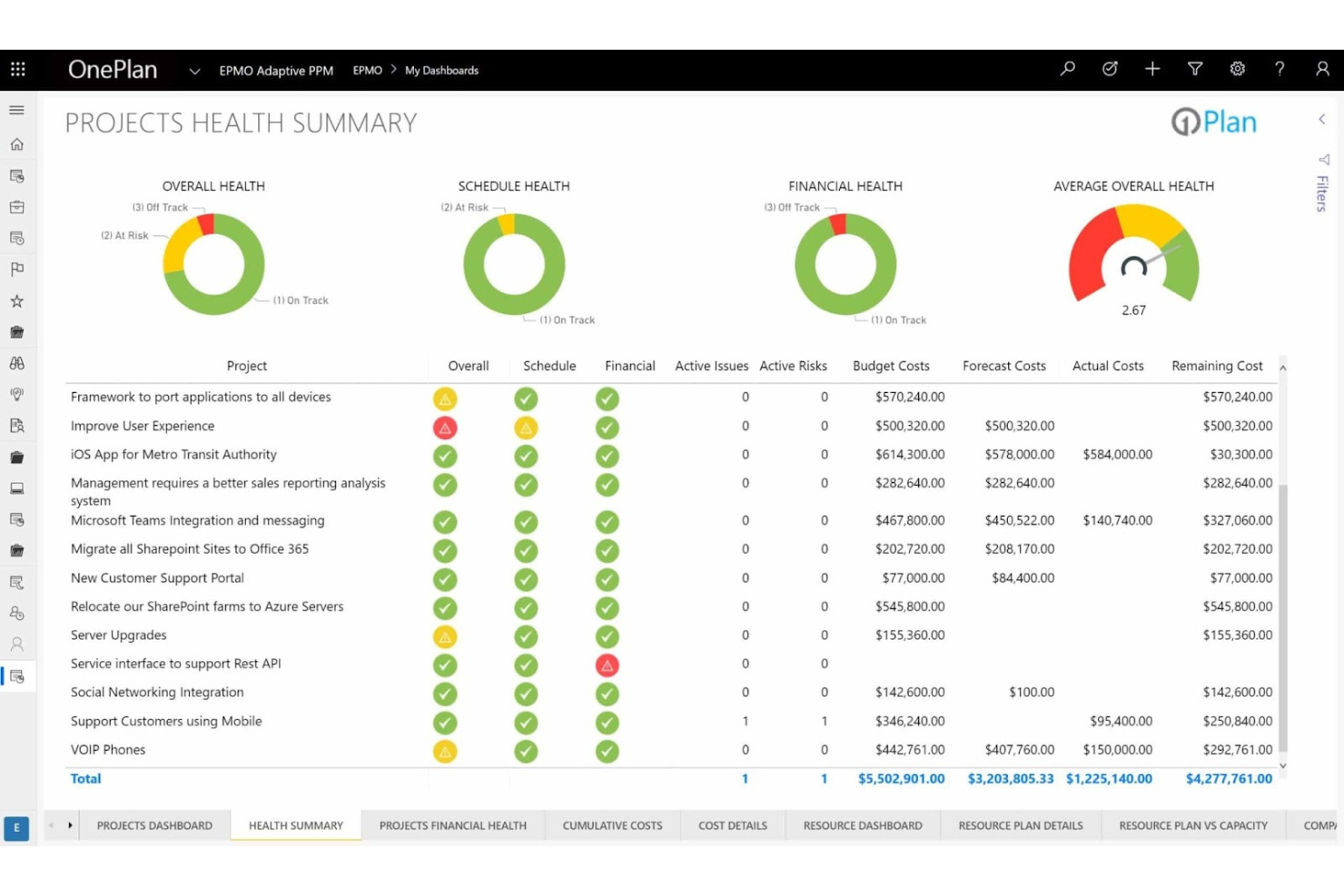Switch to Resource Plan vs Capacity tab
The height and width of the screenshot is (896, 1344).
tap(1193, 826)
